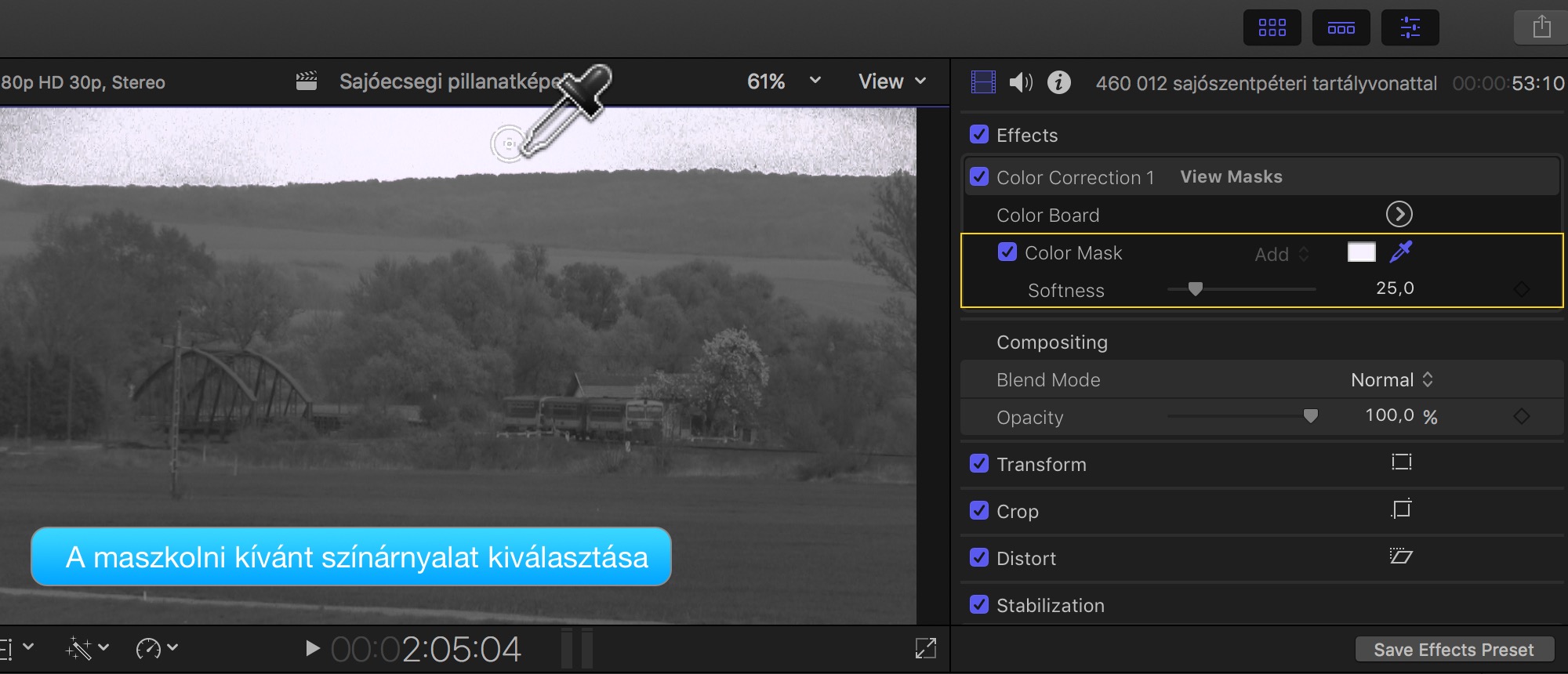Open the Video inspector filmstrip icon
This screenshot has width=1568, height=674.
[x=982, y=82]
